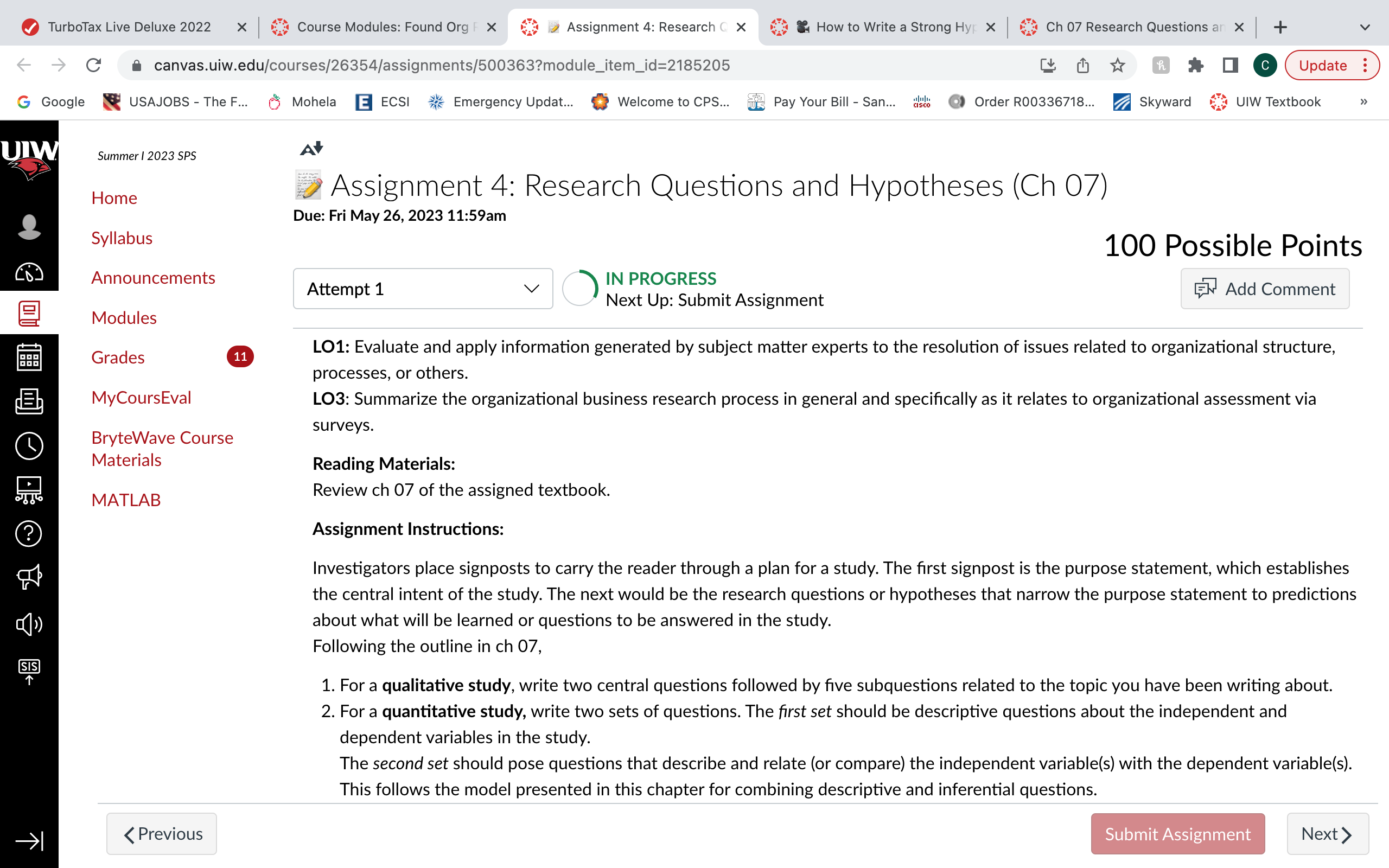The width and height of the screenshot is (1389, 868).
Task: Bookmark this page with the star icon
Action: pos(1117,66)
